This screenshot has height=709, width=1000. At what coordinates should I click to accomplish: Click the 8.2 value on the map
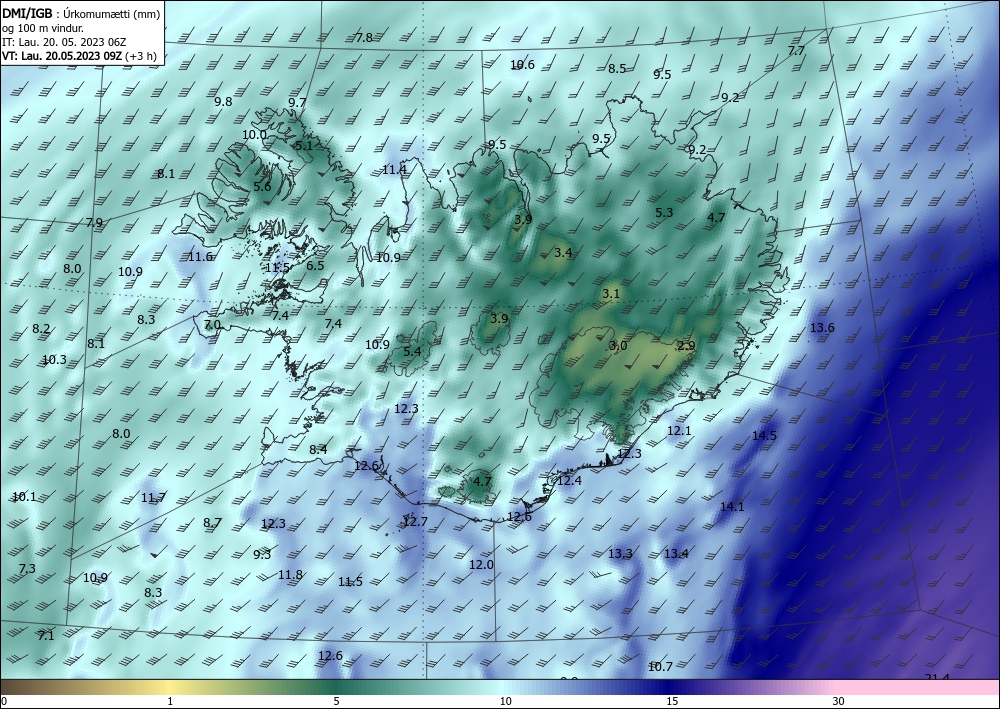pyautogui.click(x=41, y=329)
